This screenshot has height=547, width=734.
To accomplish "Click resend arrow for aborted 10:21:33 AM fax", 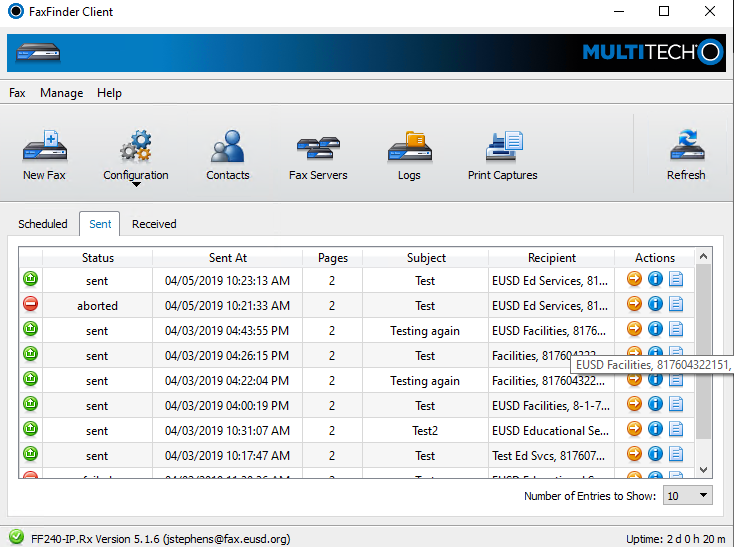I will pos(634,304).
